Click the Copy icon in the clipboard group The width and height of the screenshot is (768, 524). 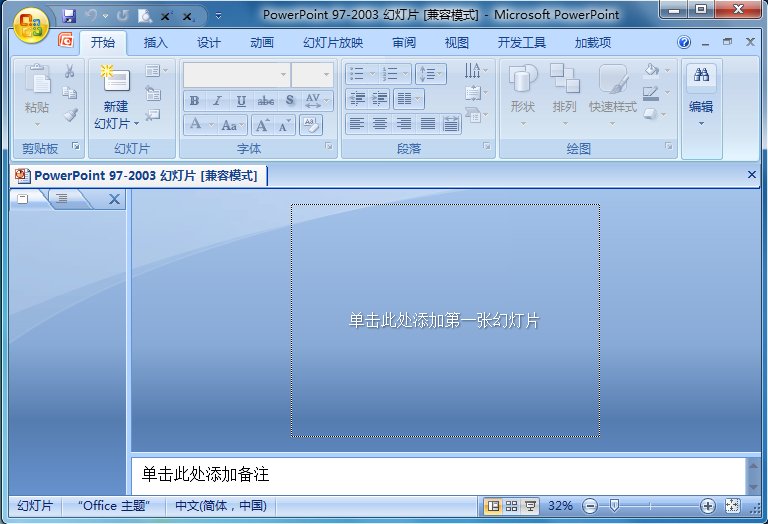(70, 93)
